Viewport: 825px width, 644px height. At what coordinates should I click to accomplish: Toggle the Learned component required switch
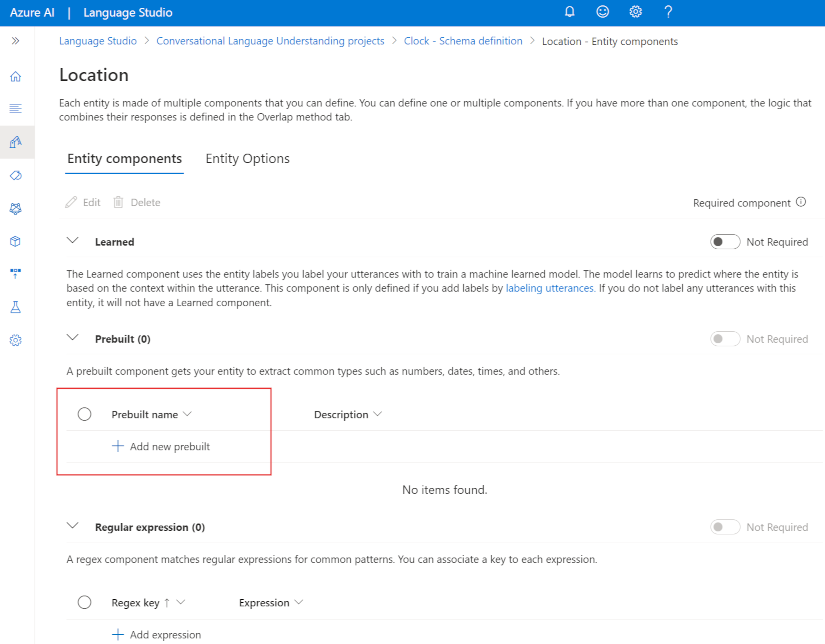[724, 242]
